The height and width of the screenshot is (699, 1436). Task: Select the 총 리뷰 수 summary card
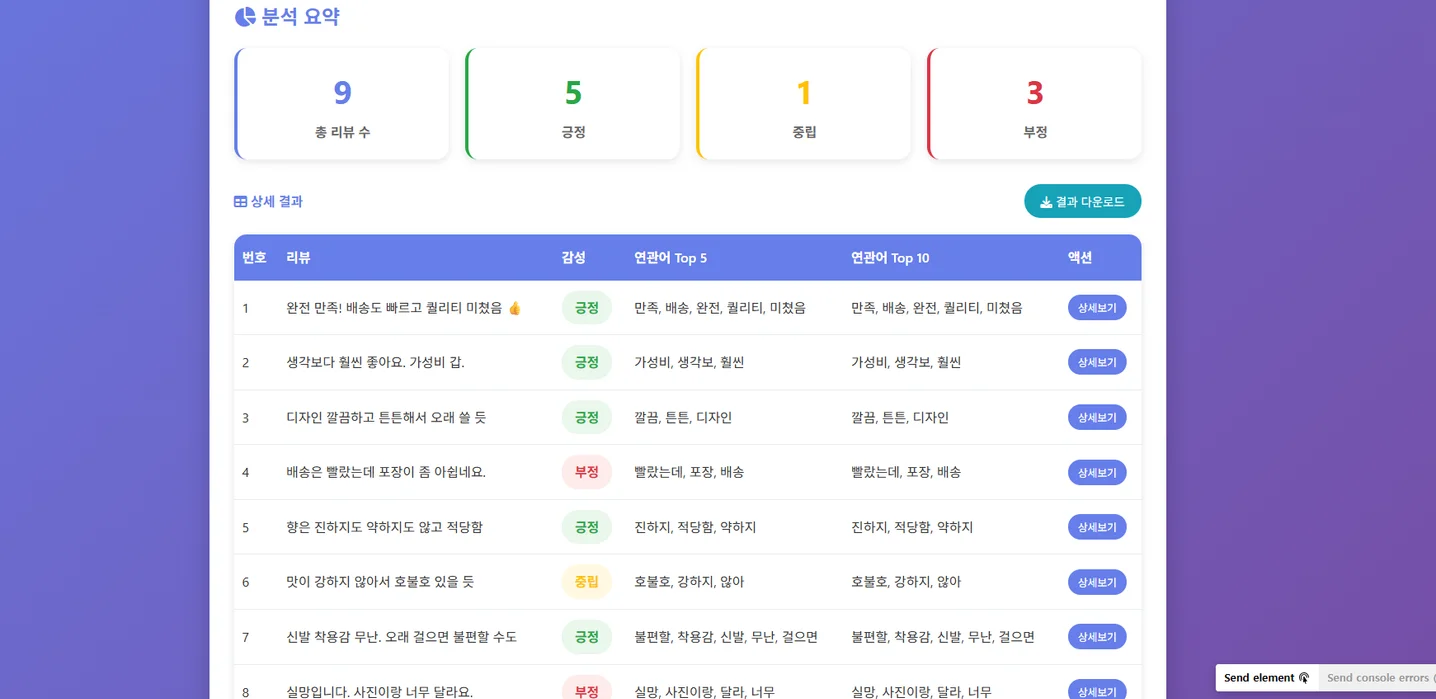click(342, 104)
